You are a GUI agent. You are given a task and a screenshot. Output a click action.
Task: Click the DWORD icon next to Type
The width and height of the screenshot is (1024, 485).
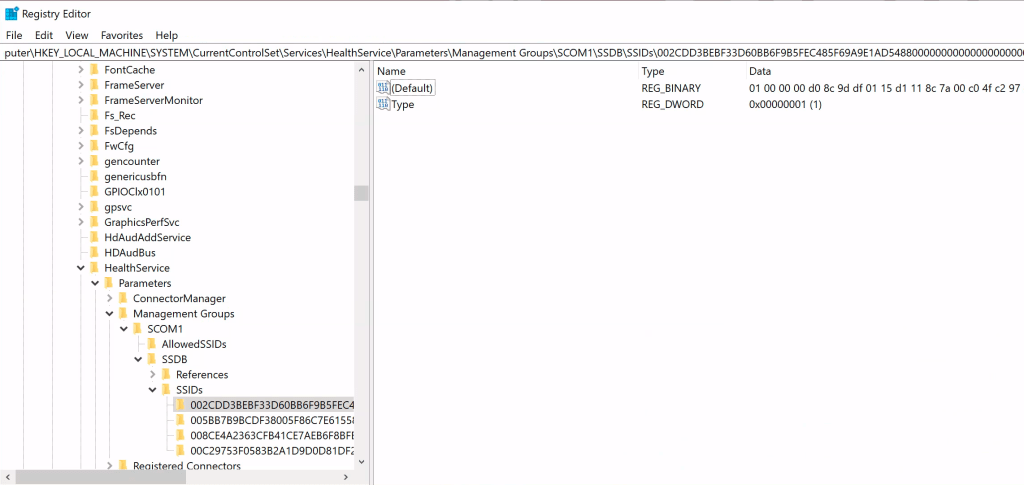tap(383, 105)
